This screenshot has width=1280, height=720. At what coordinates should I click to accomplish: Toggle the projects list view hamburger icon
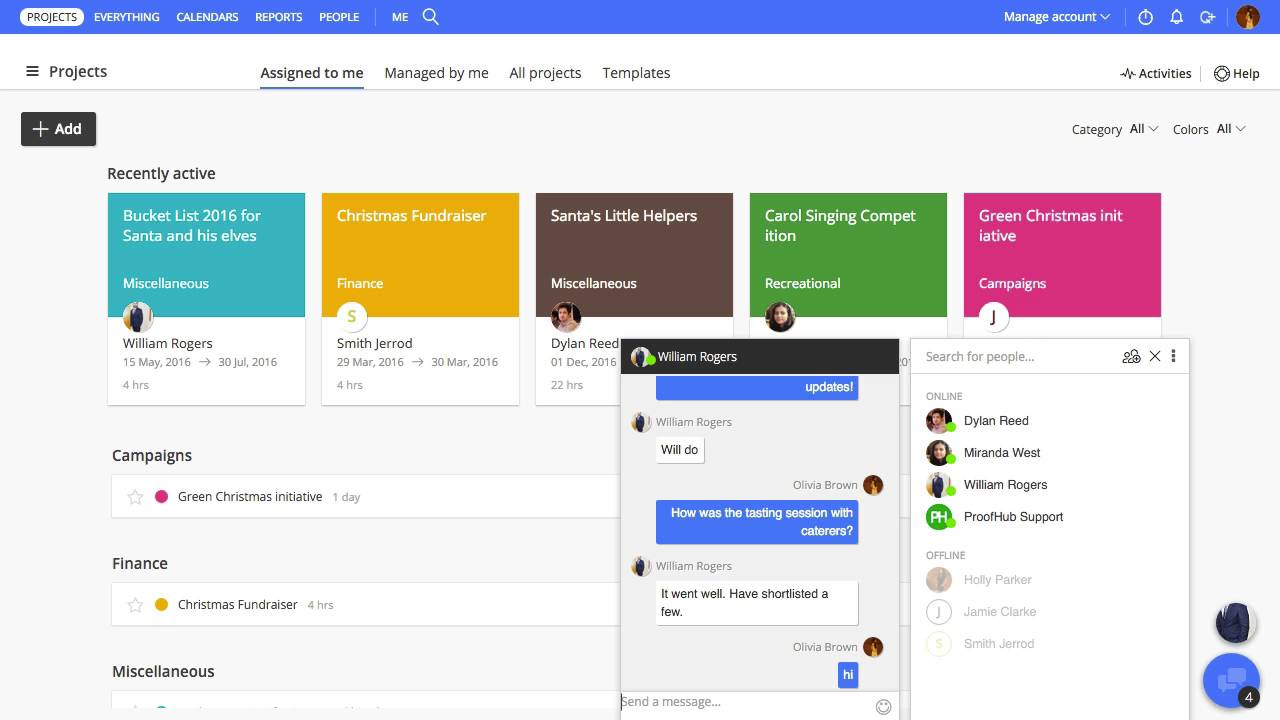click(33, 71)
